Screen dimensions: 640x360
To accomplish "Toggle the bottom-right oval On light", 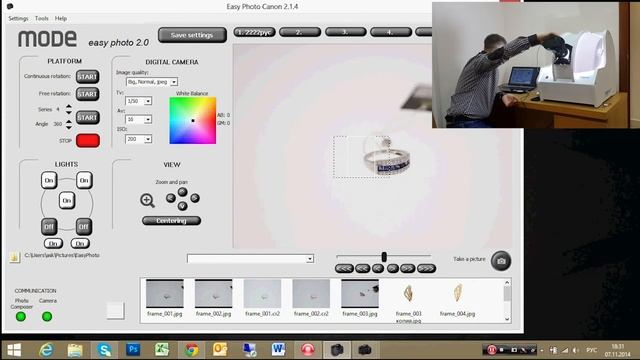I will pos(80,244).
